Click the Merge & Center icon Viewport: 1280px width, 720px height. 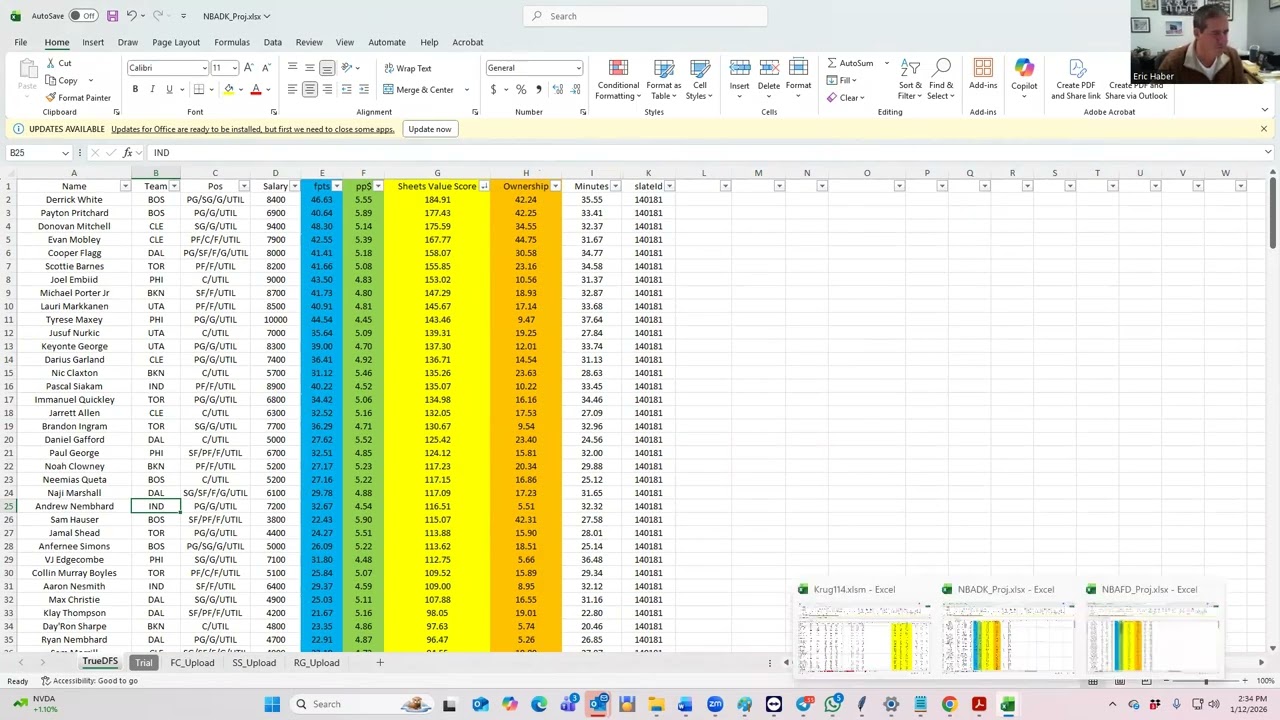(x=389, y=90)
